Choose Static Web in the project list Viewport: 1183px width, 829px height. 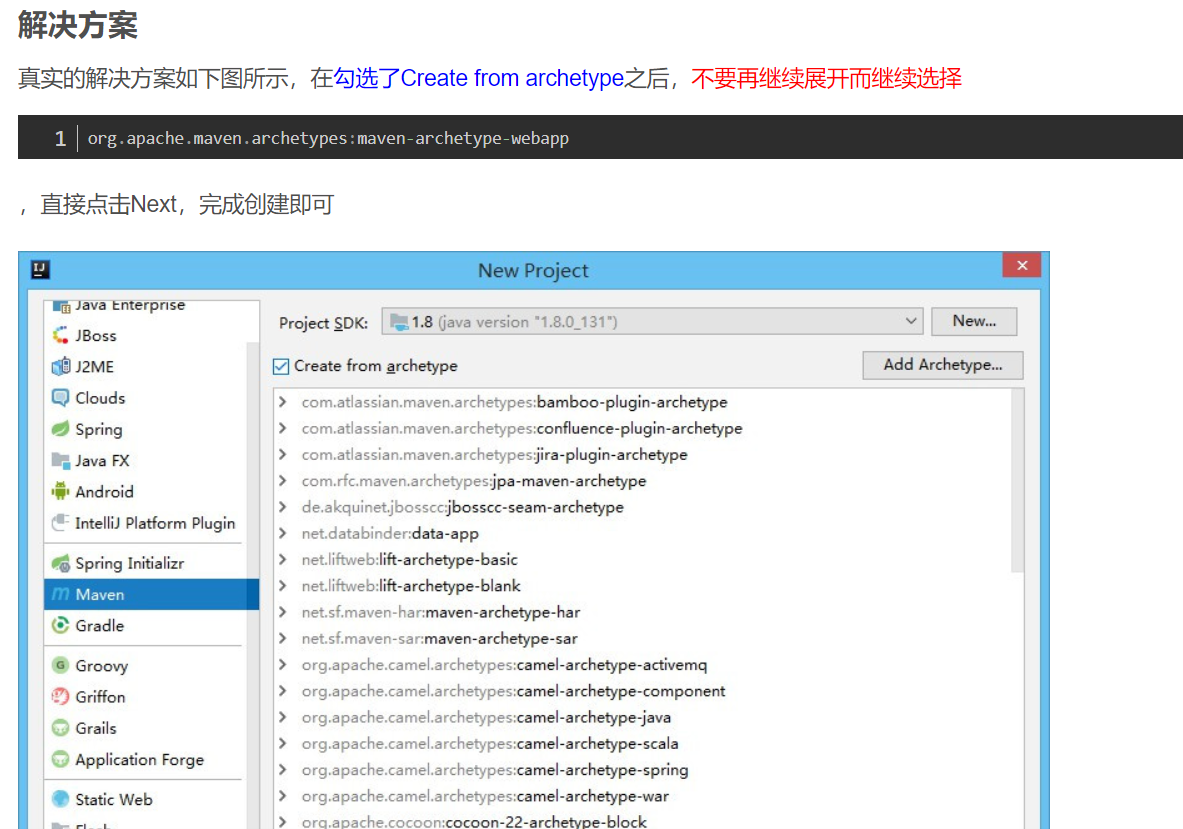point(151,800)
